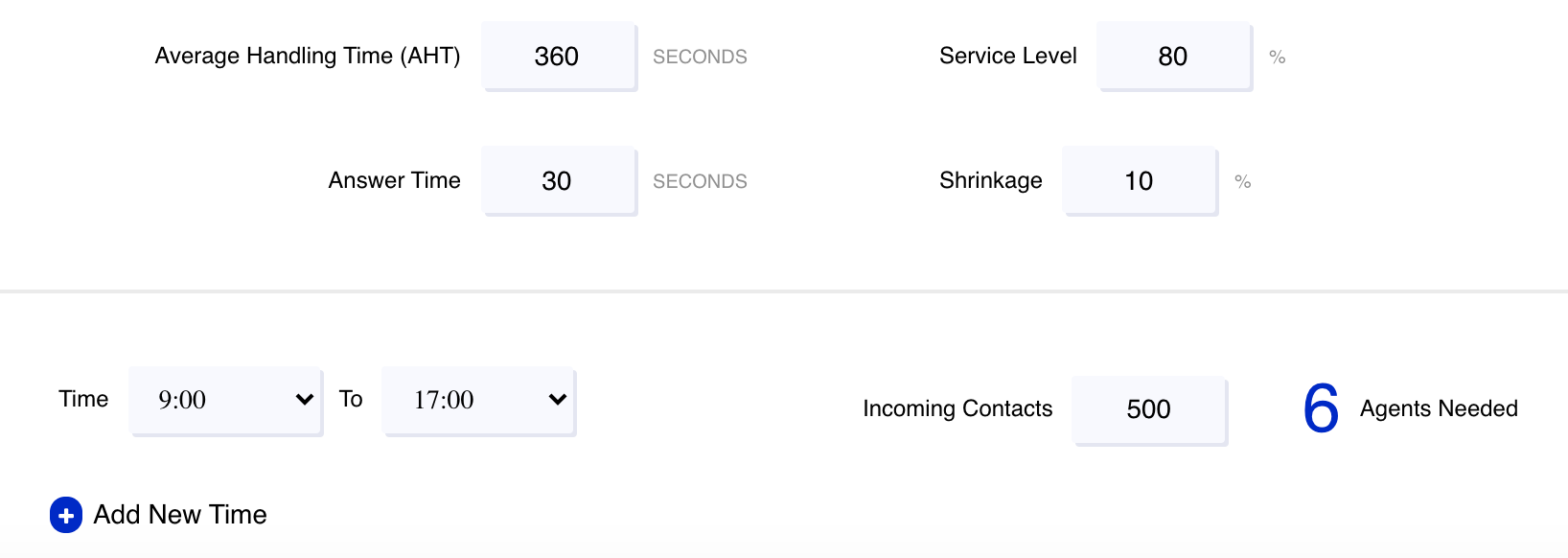Viewport: 1568px width, 558px height.
Task: Click the Answer Time label
Action: (x=394, y=181)
